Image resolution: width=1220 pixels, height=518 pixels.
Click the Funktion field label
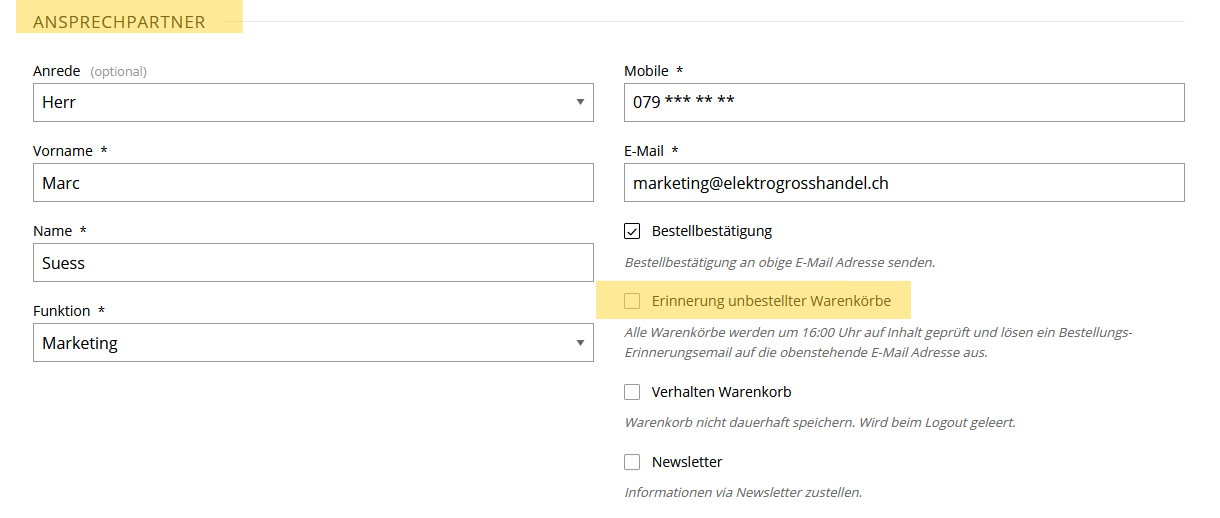tap(62, 311)
